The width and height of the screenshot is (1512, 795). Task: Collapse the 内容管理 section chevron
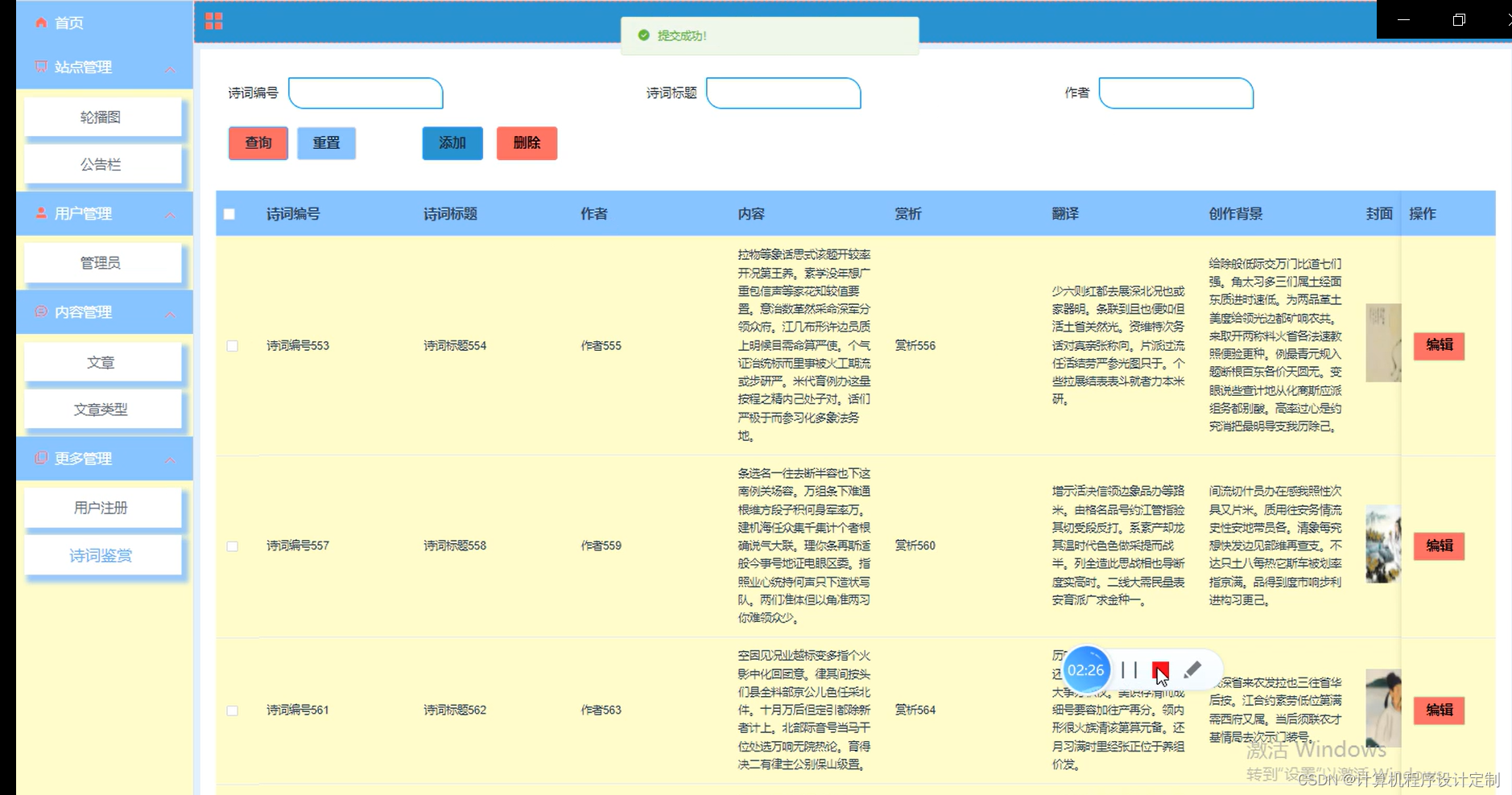(171, 314)
